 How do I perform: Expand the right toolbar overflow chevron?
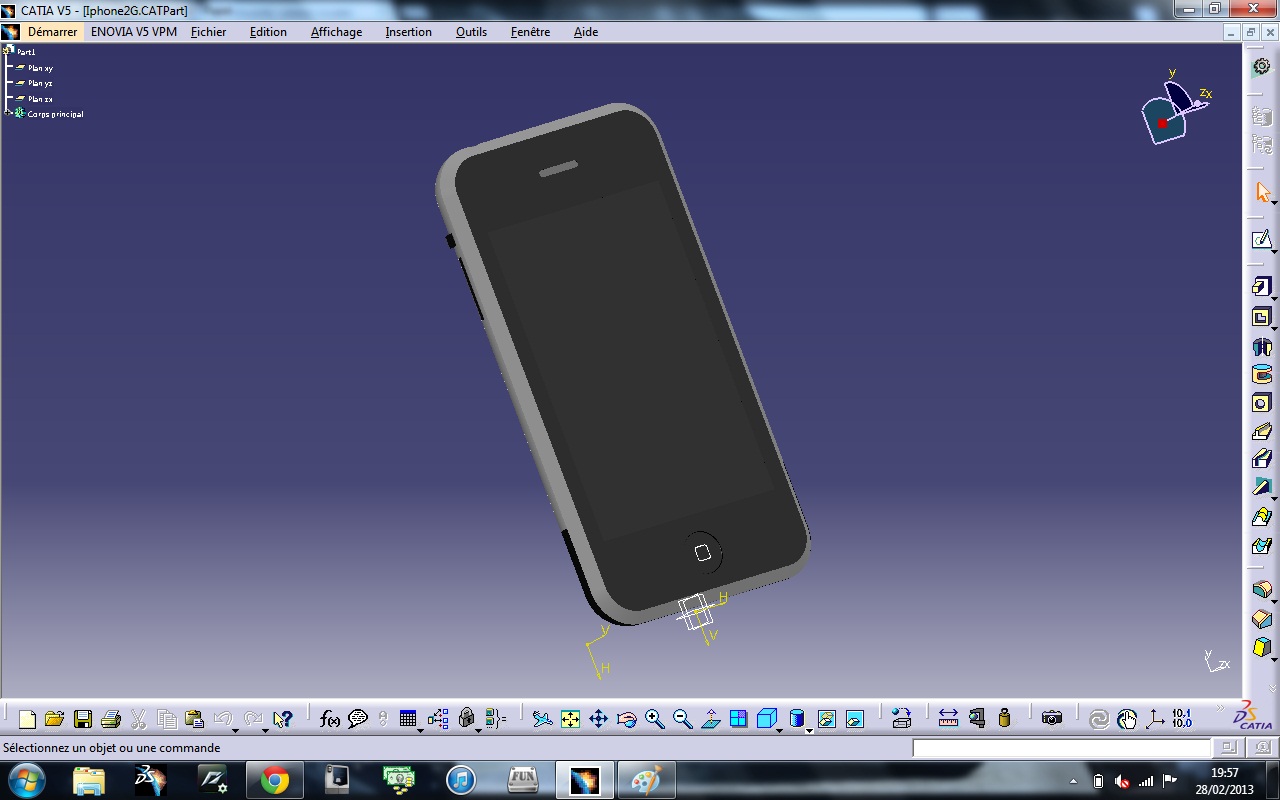coord(1274,687)
